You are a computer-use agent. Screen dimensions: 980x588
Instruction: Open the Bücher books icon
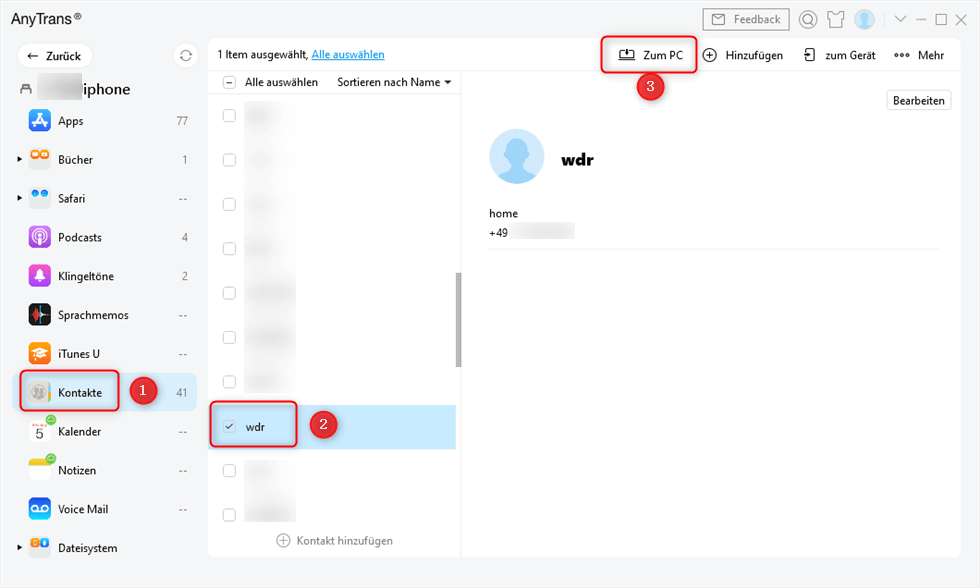click(39, 159)
